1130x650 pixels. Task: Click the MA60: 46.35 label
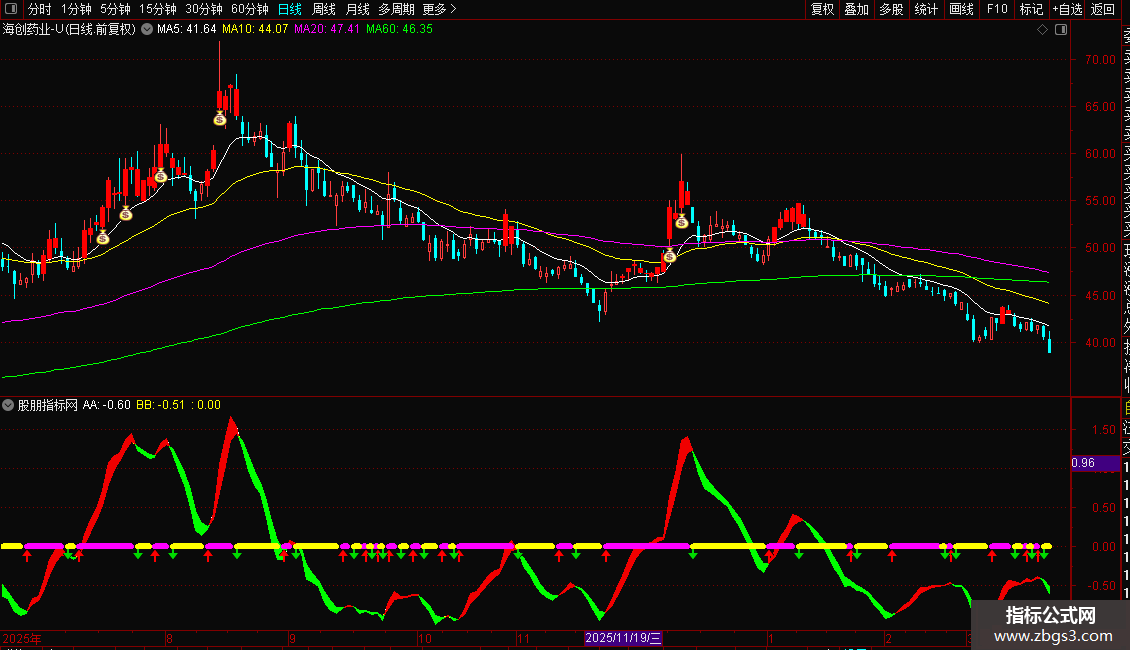tap(399, 30)
